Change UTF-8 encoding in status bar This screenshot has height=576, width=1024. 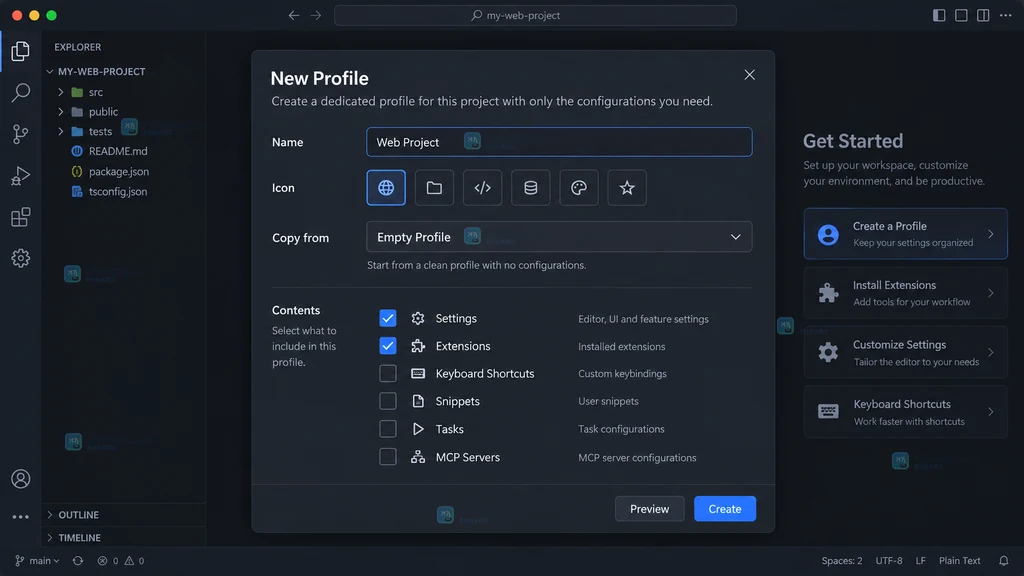click(x=889, y=560)
